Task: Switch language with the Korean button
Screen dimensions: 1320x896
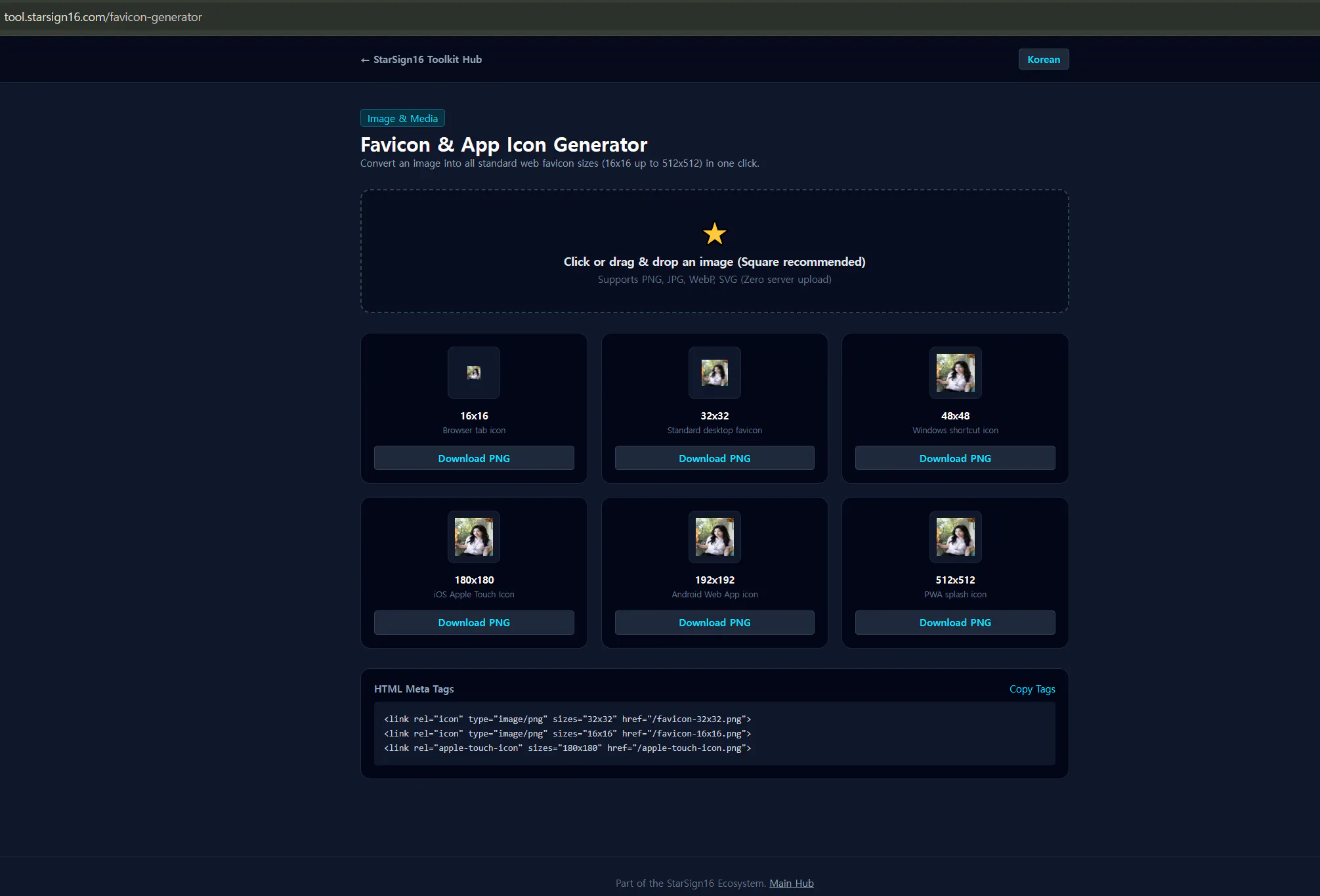Action: click(1044, 59)
